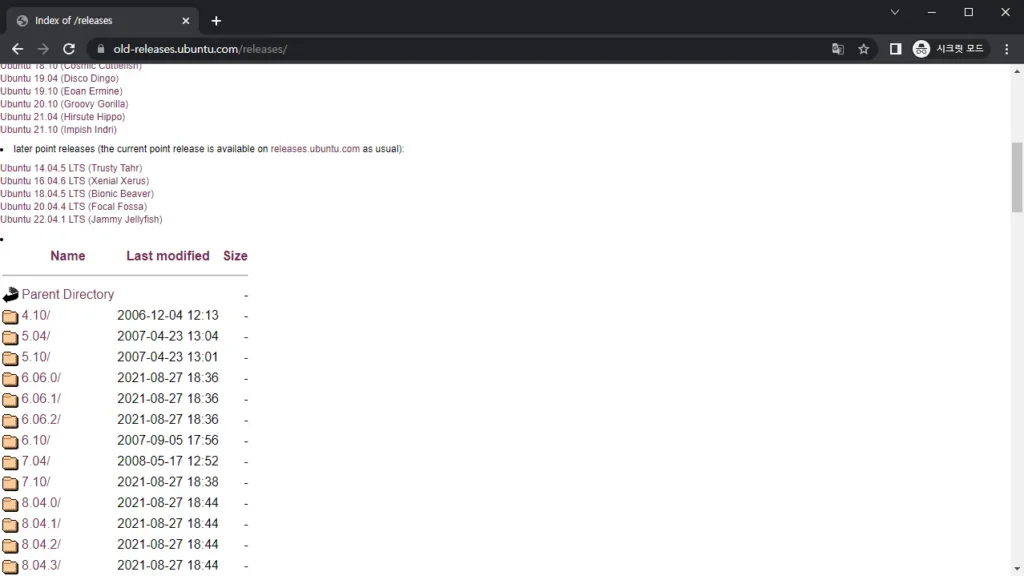Open the tab search chevron
The width and height of the screenshot is (1024, 576).
coord(895,12)
